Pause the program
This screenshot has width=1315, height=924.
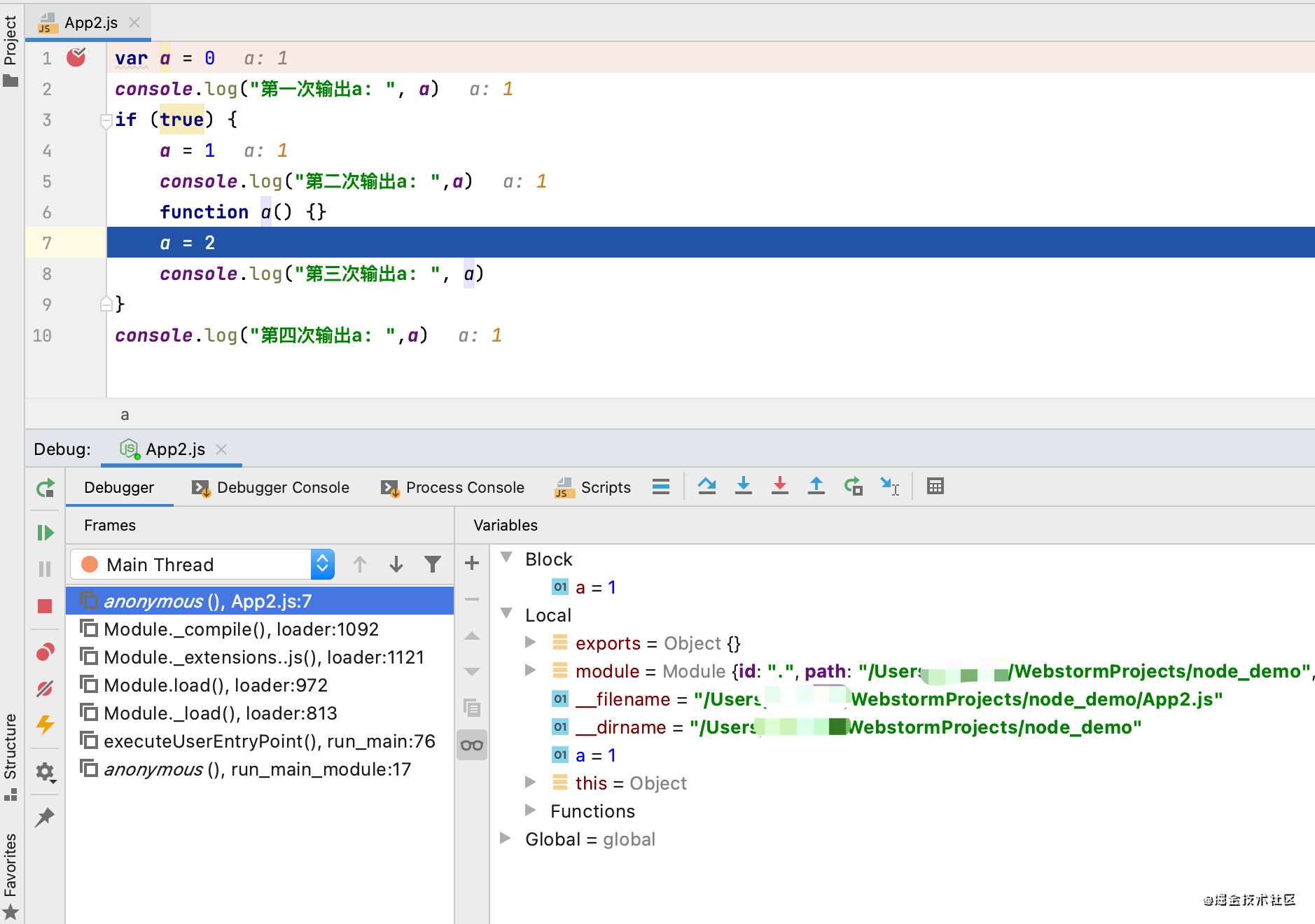pyautogui.click(x=45, y=569)
